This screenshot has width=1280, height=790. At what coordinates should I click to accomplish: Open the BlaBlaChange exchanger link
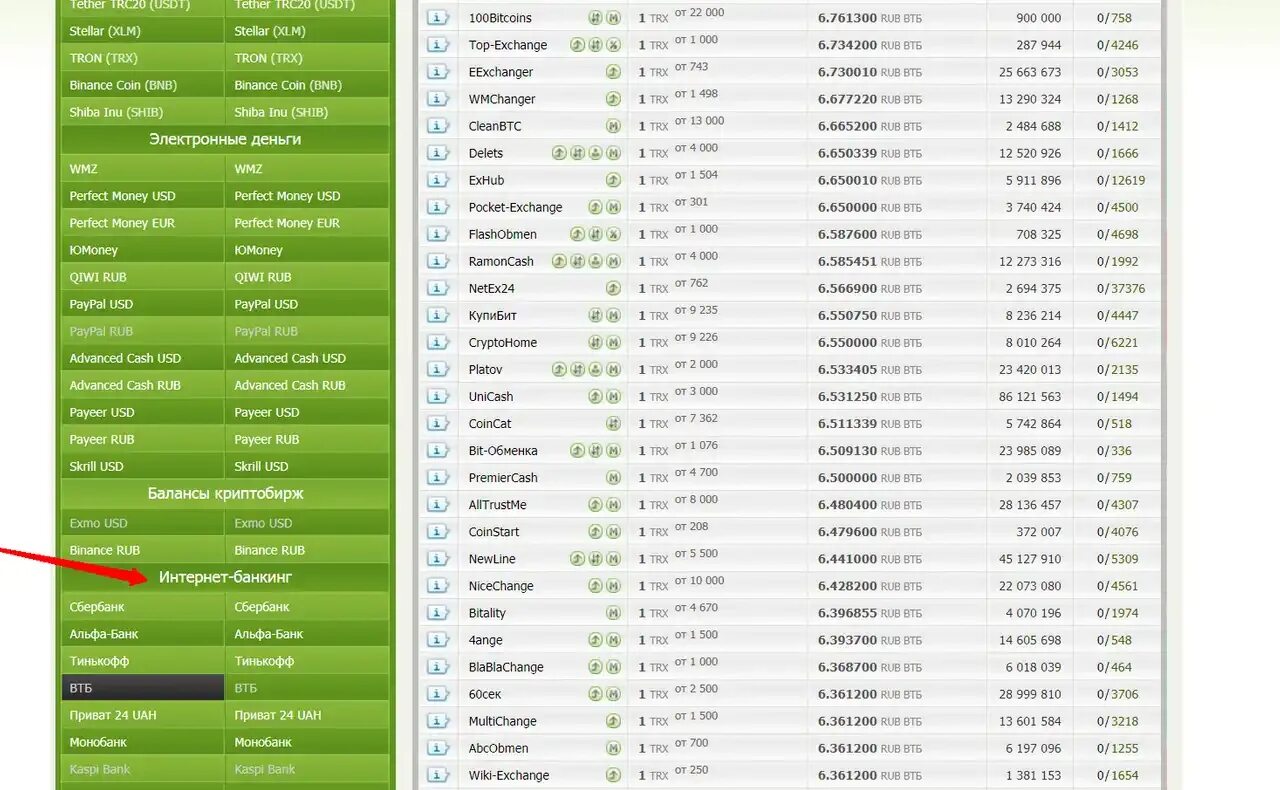coord(506,667)
